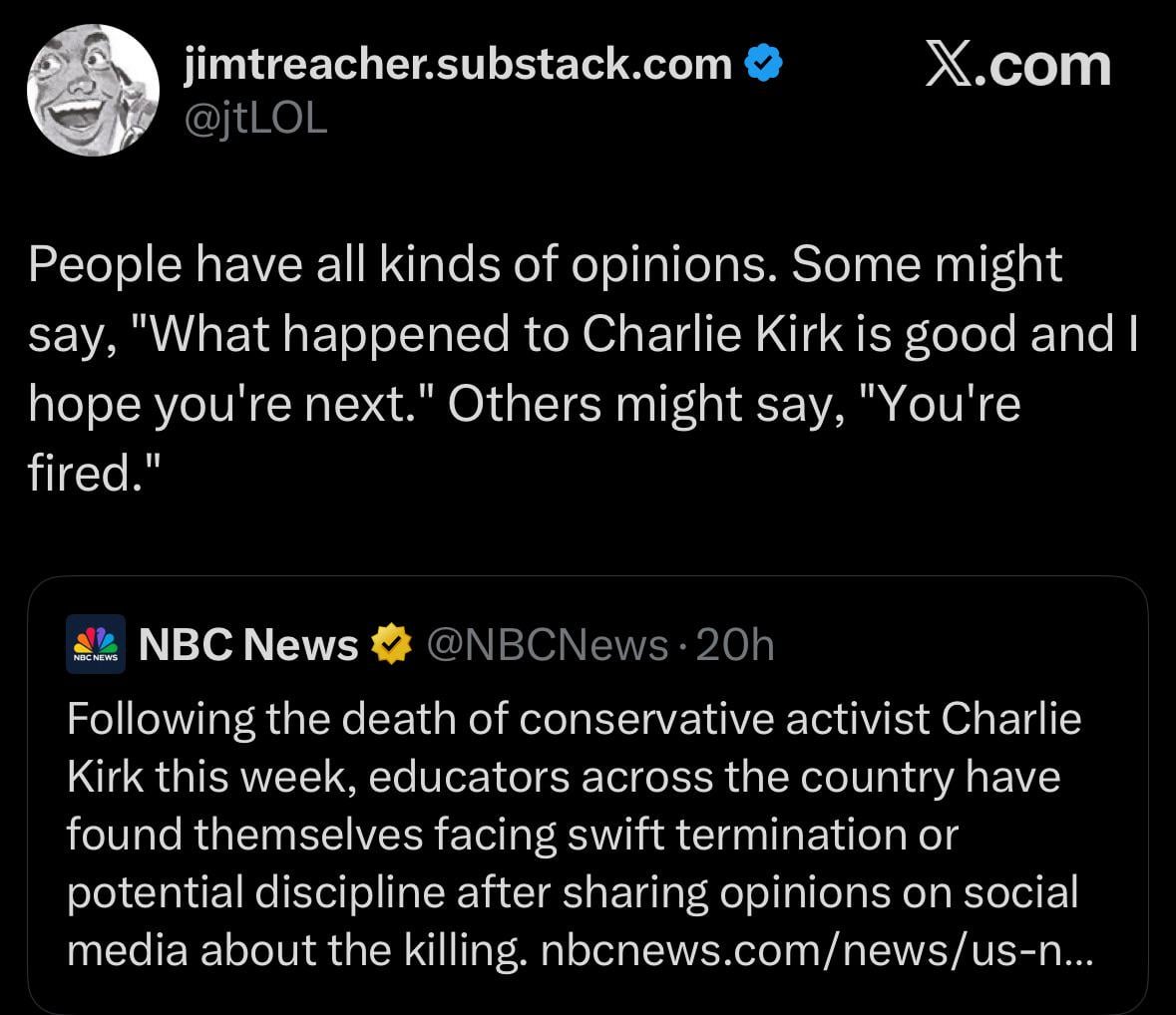
Task: Open the nbcnews.com/news/us-n... article link
Action: click(817, 950)
